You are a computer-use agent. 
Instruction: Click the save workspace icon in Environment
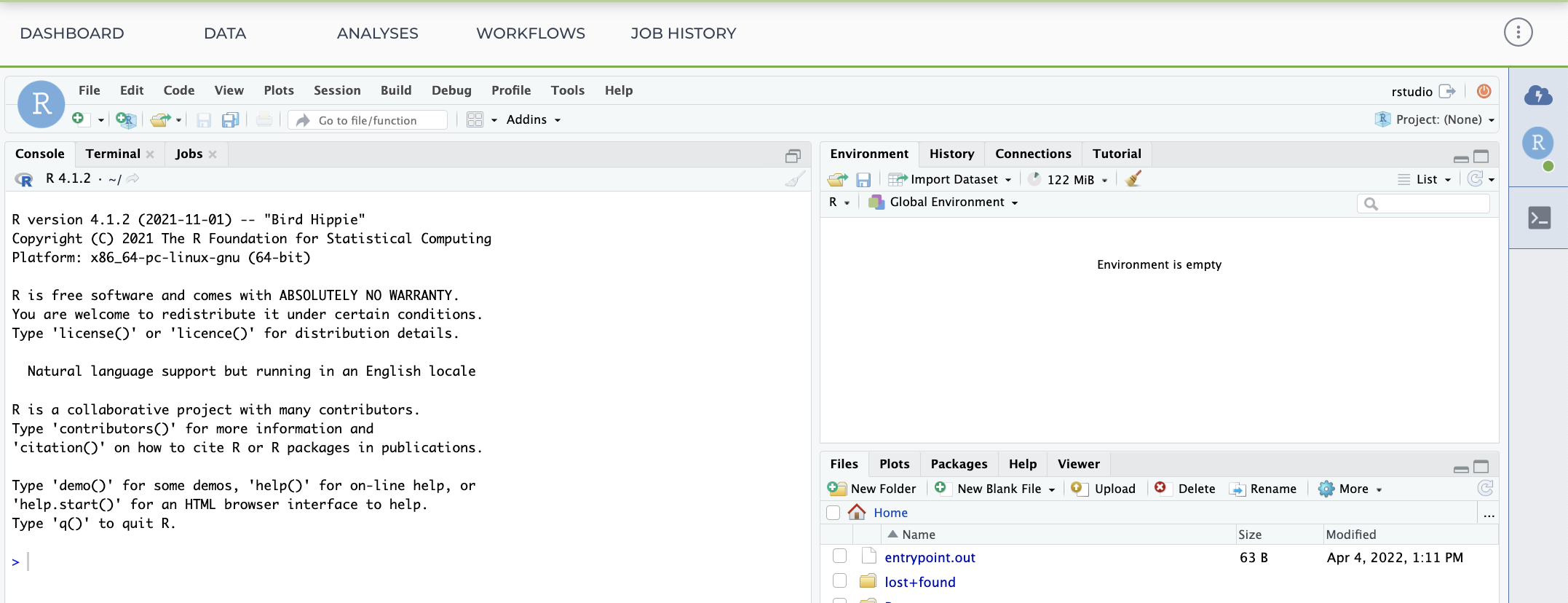pos(863,179)
